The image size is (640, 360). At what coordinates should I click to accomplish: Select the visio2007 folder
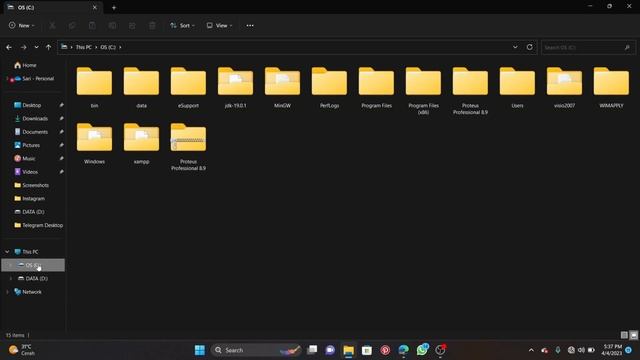click(564, 87)
